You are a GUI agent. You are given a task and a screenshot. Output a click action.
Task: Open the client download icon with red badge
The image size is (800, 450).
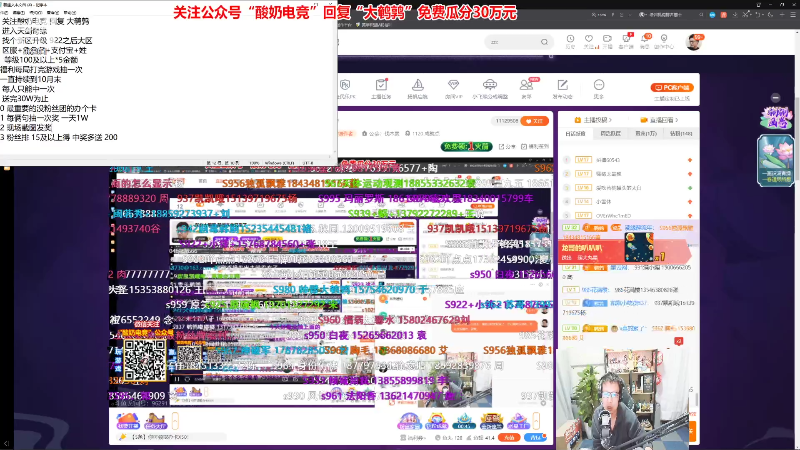[626, 39]
